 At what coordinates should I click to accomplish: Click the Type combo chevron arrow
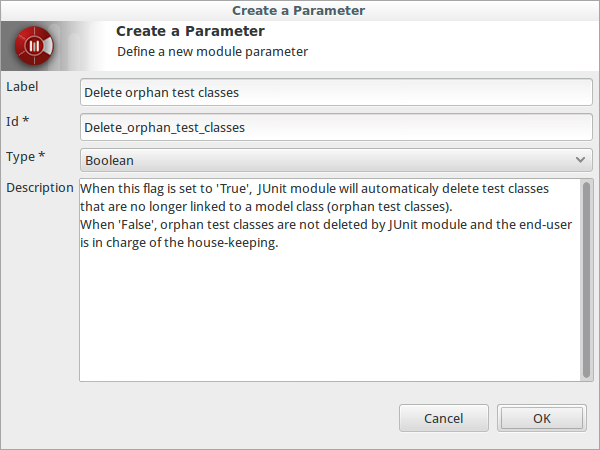coord(580,160)
